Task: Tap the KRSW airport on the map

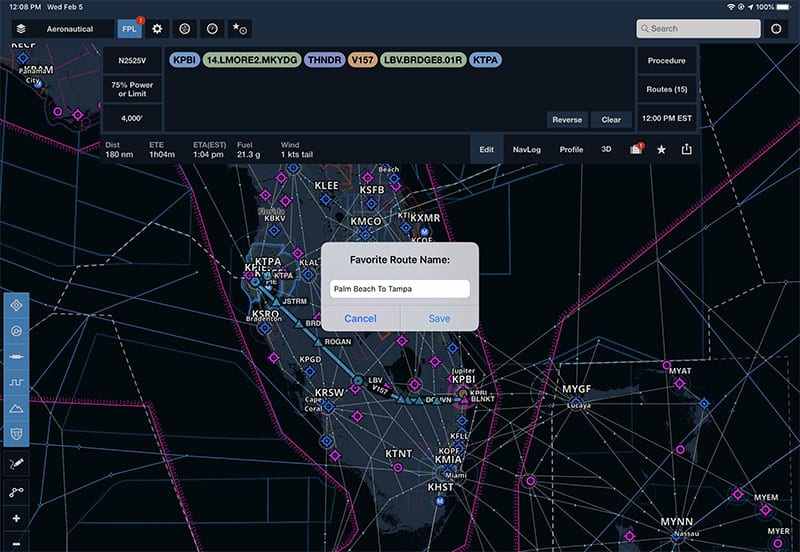Action: (329, 406)
